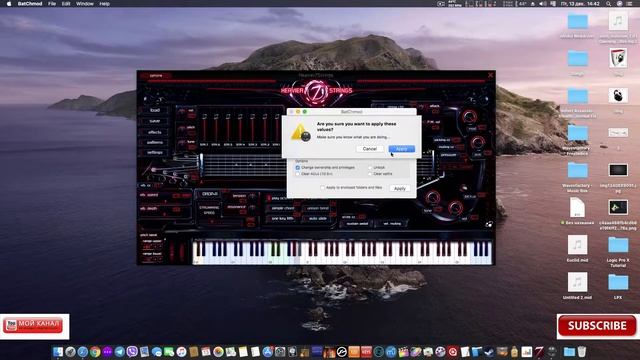
Task: Adjust the vib. depth slider
Action: tap(165, 213)
